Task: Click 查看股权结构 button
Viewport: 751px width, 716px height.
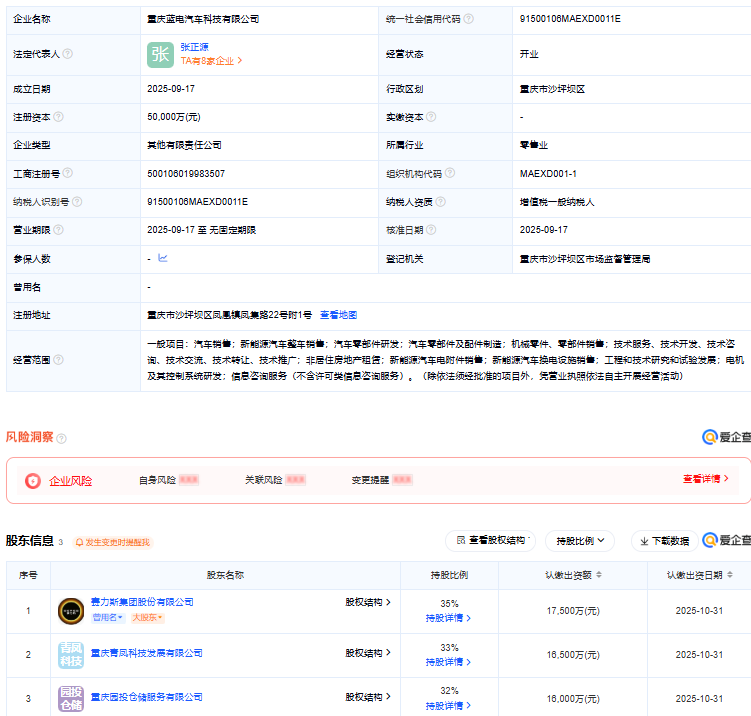Action: (x=490, y=541)
